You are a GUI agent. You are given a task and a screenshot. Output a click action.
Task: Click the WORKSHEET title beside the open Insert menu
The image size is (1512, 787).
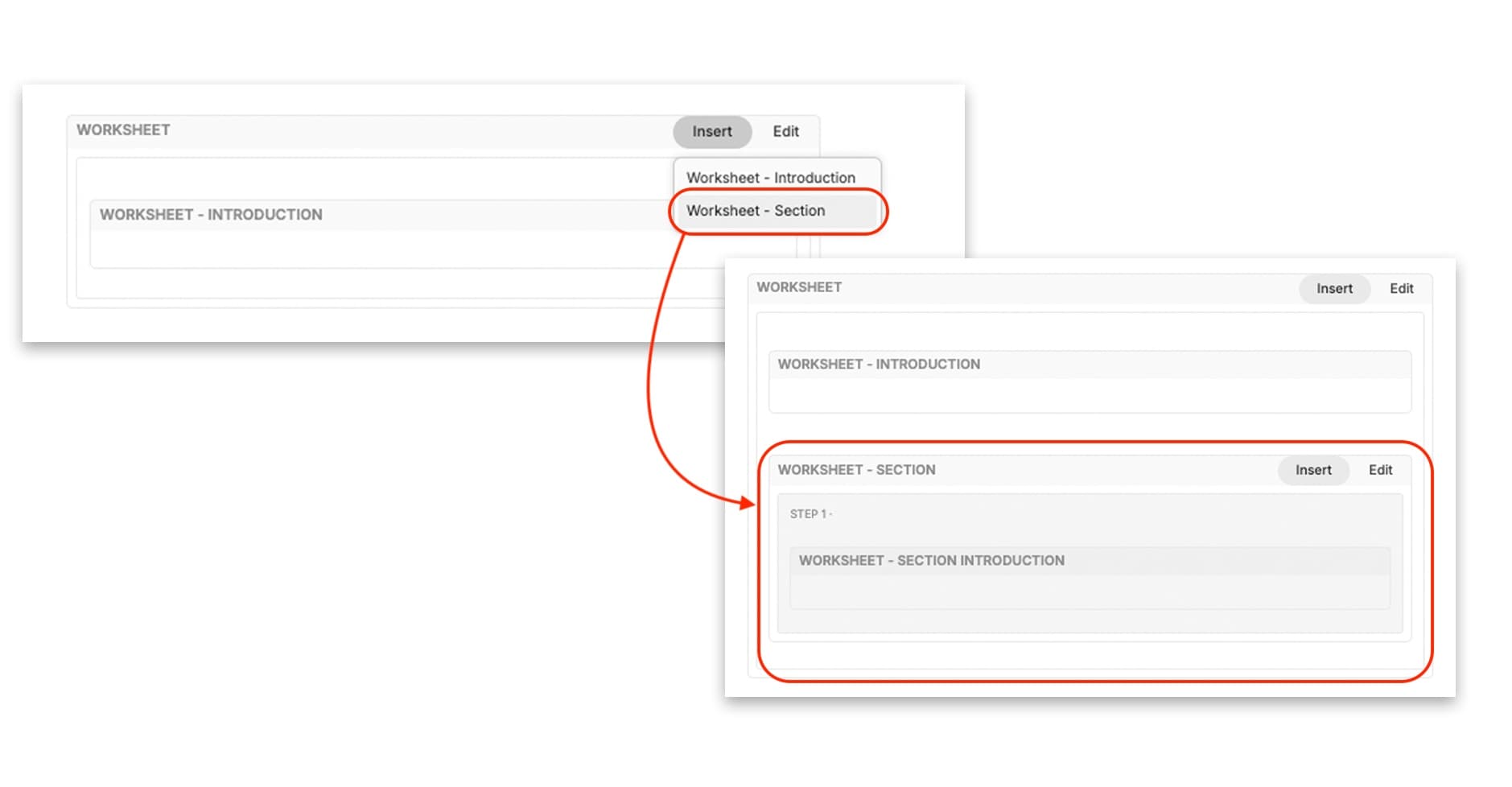click(x=123, y=130)
